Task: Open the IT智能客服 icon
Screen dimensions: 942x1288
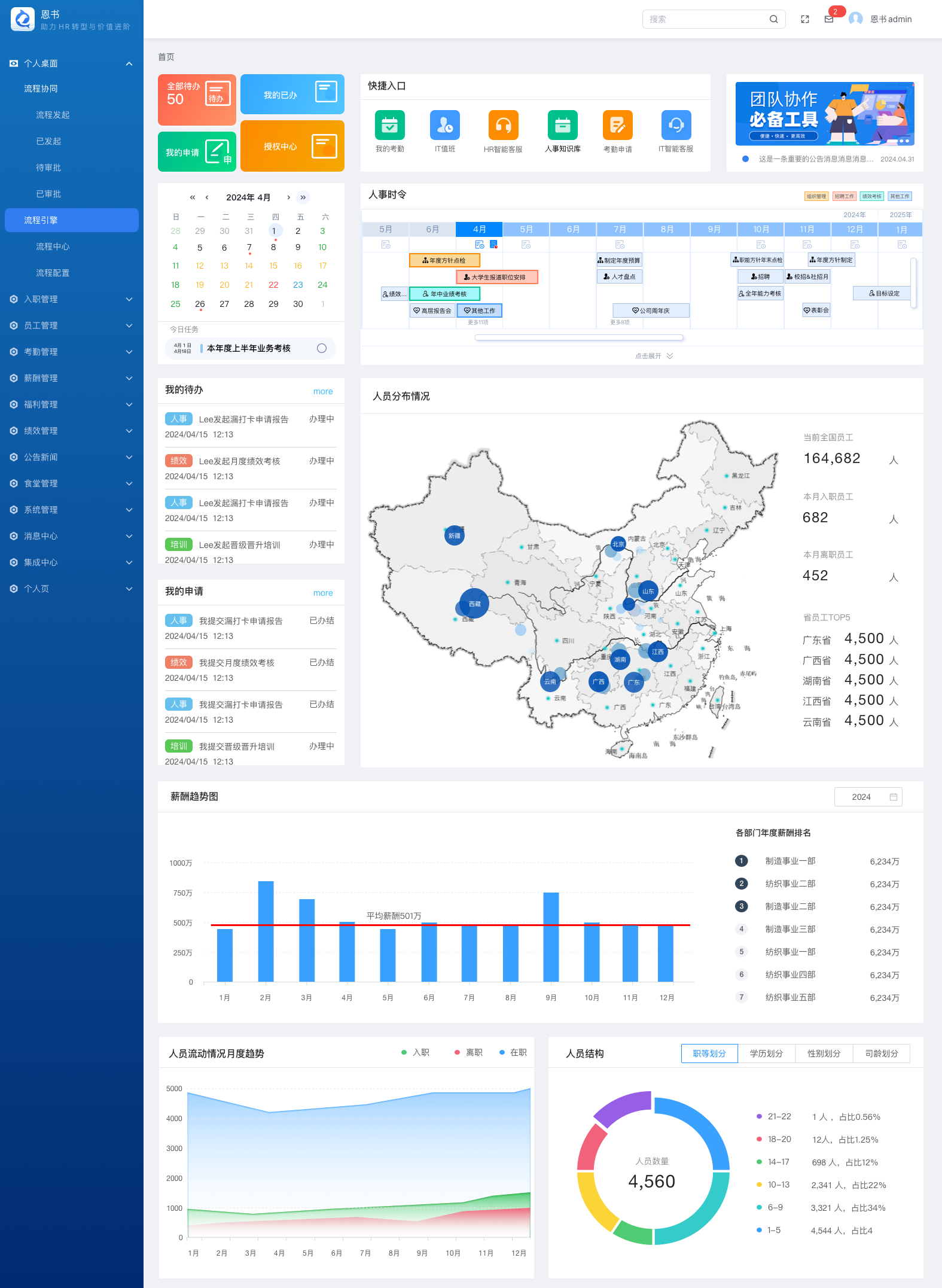Action: click(676, 125)
